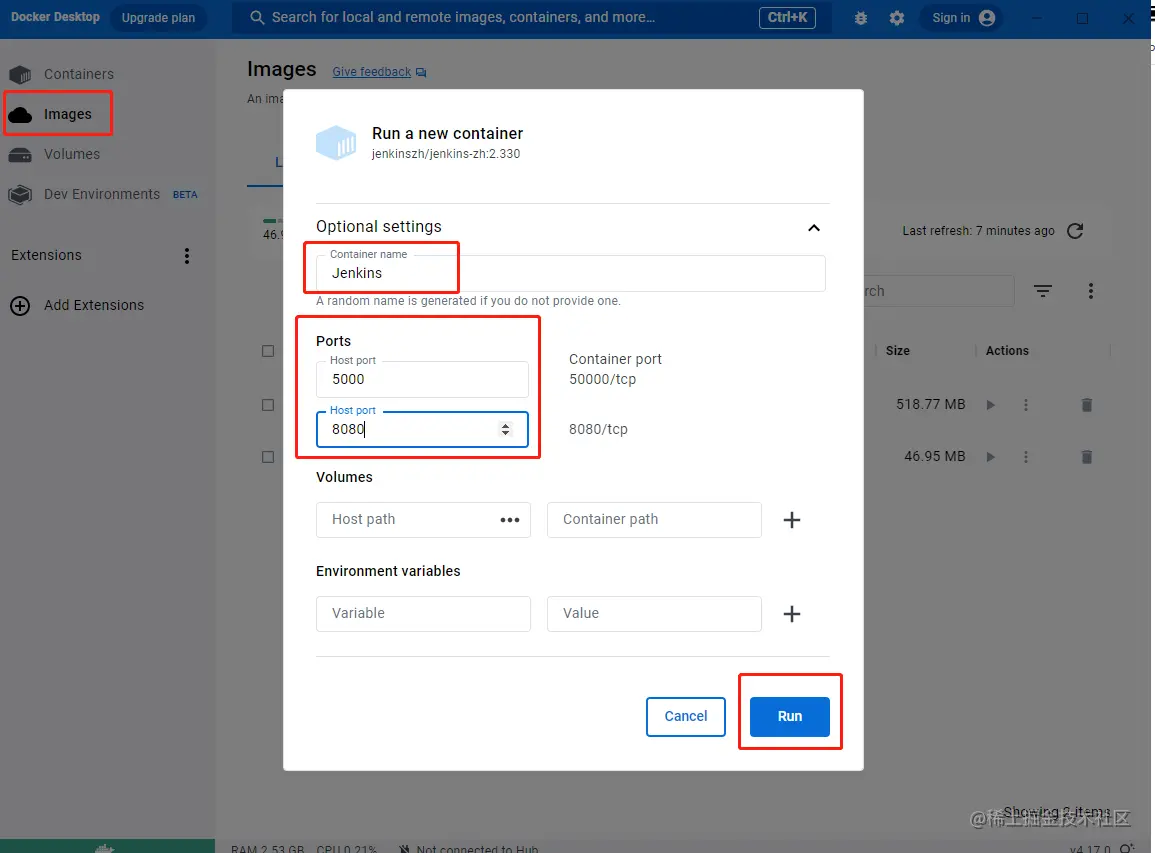Click the Ctrl+K shortcut badge
Image resolution: width=1155 pixels, height=853 pixels.
click(x=787, y=17)
